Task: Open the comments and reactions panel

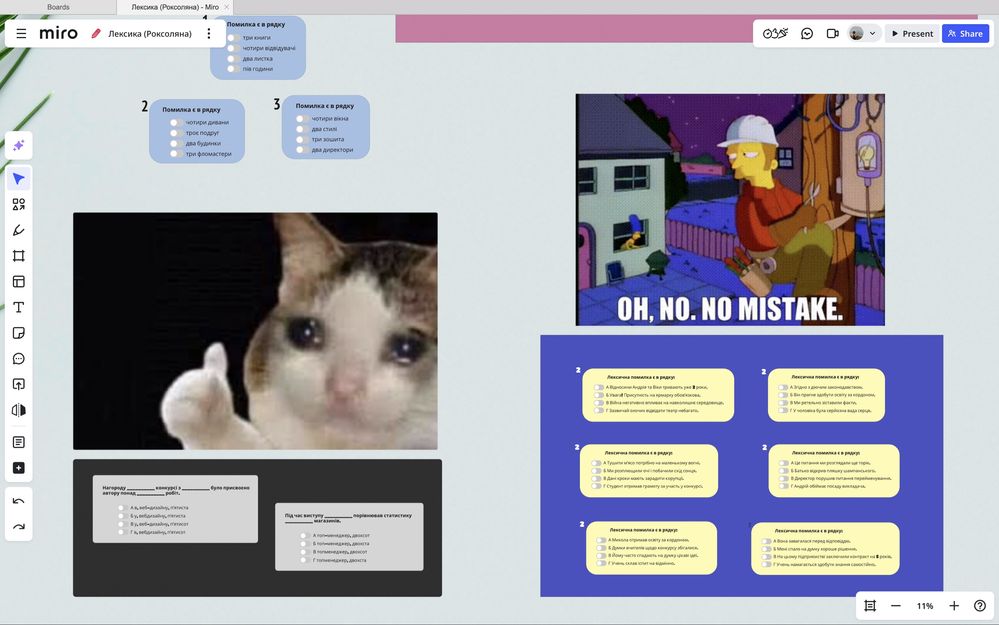Action: 807,33
